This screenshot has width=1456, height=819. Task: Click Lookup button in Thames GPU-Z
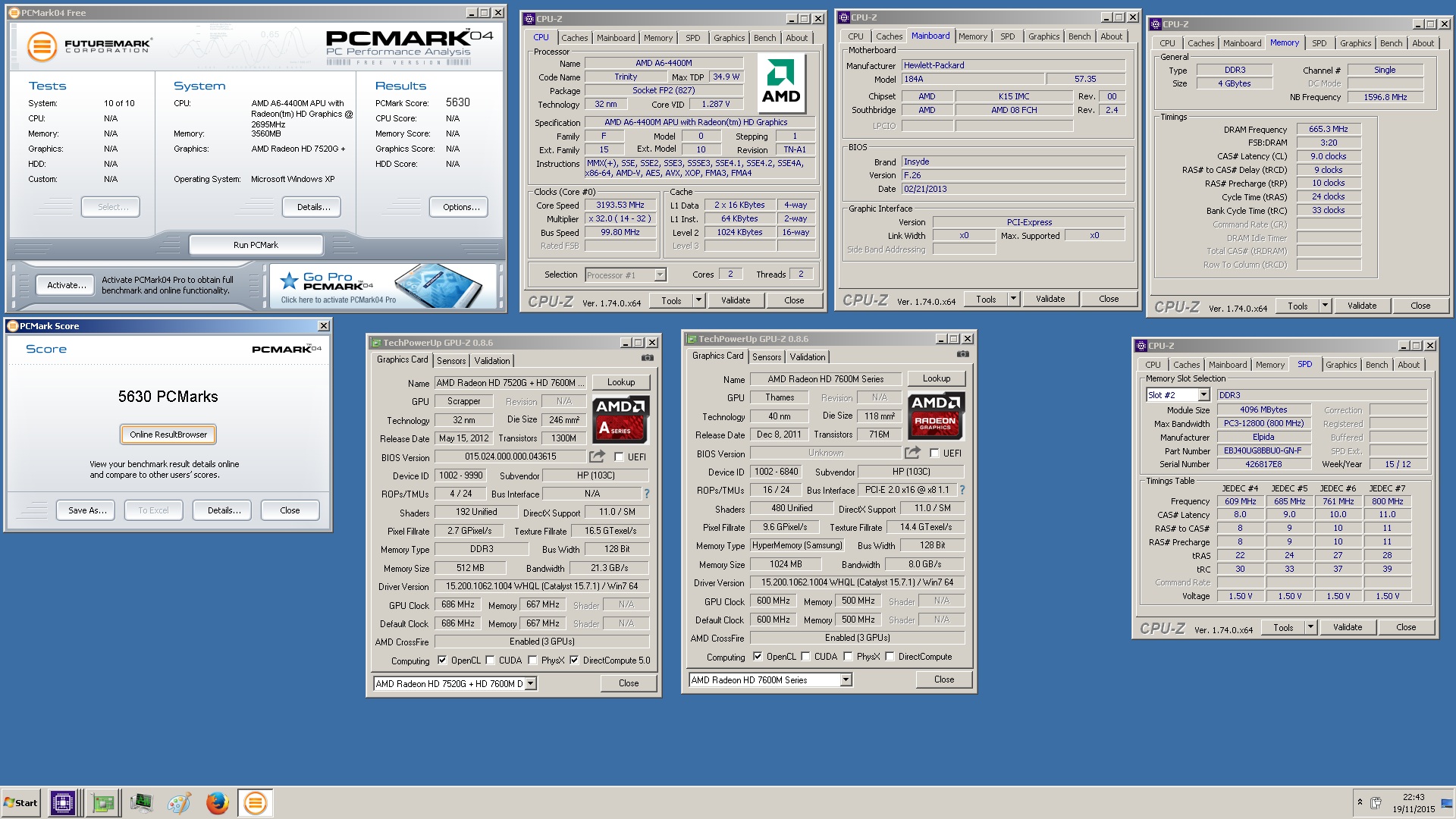tap(937, 378)
